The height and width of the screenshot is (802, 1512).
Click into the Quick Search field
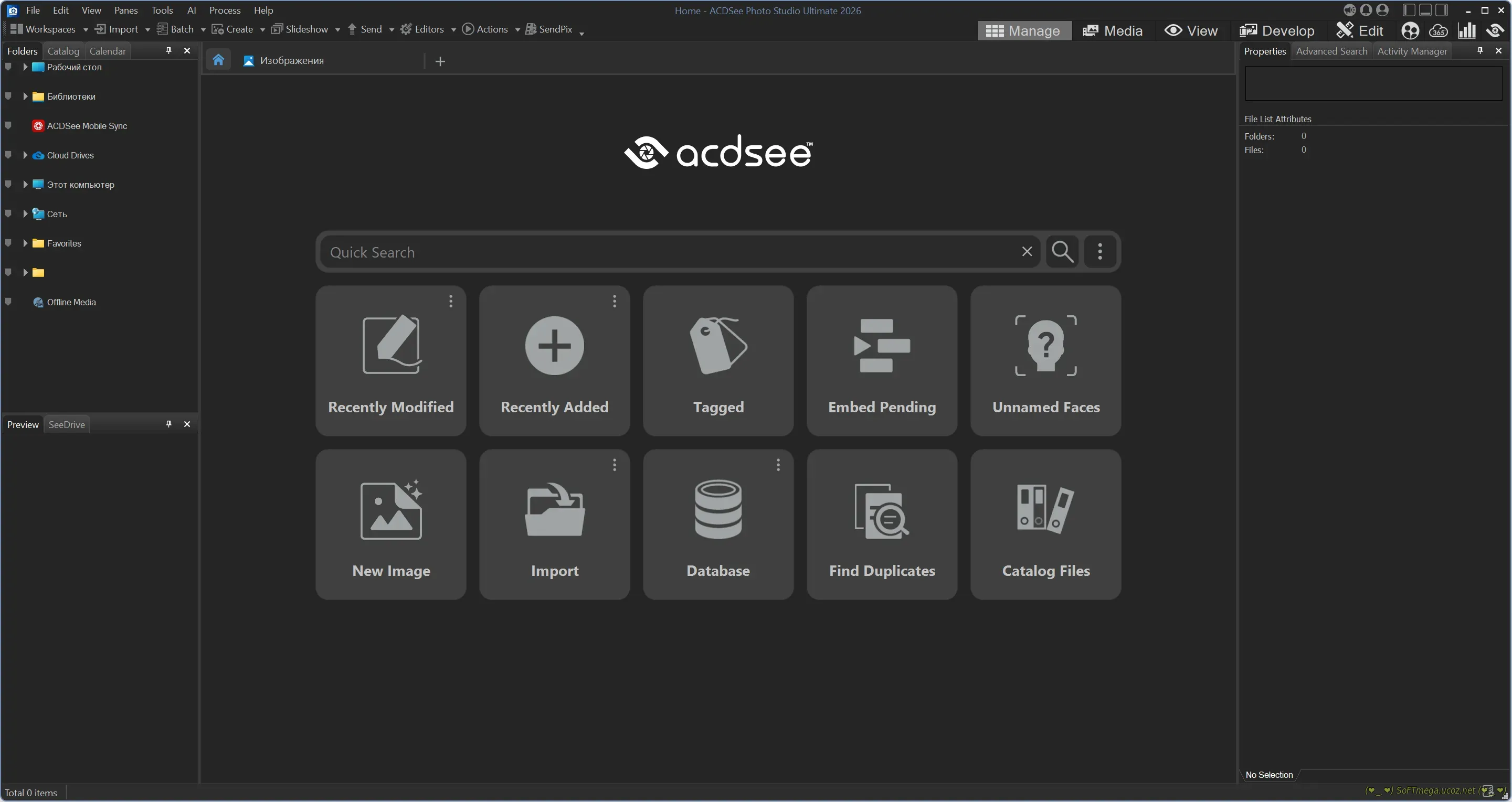pyautogui.click(x=669, y=252)
